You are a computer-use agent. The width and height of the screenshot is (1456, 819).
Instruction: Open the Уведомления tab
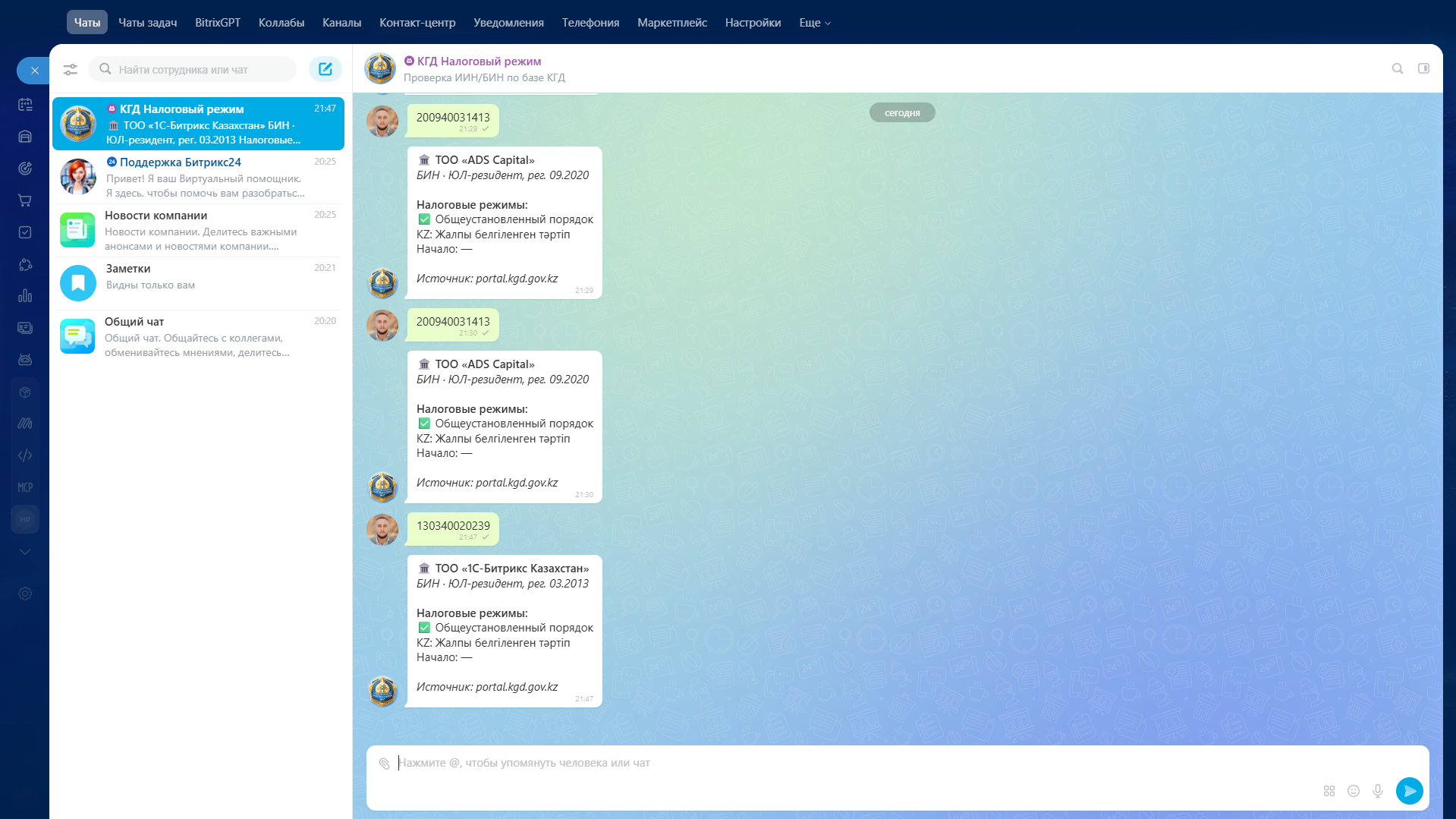pos(509,23)
